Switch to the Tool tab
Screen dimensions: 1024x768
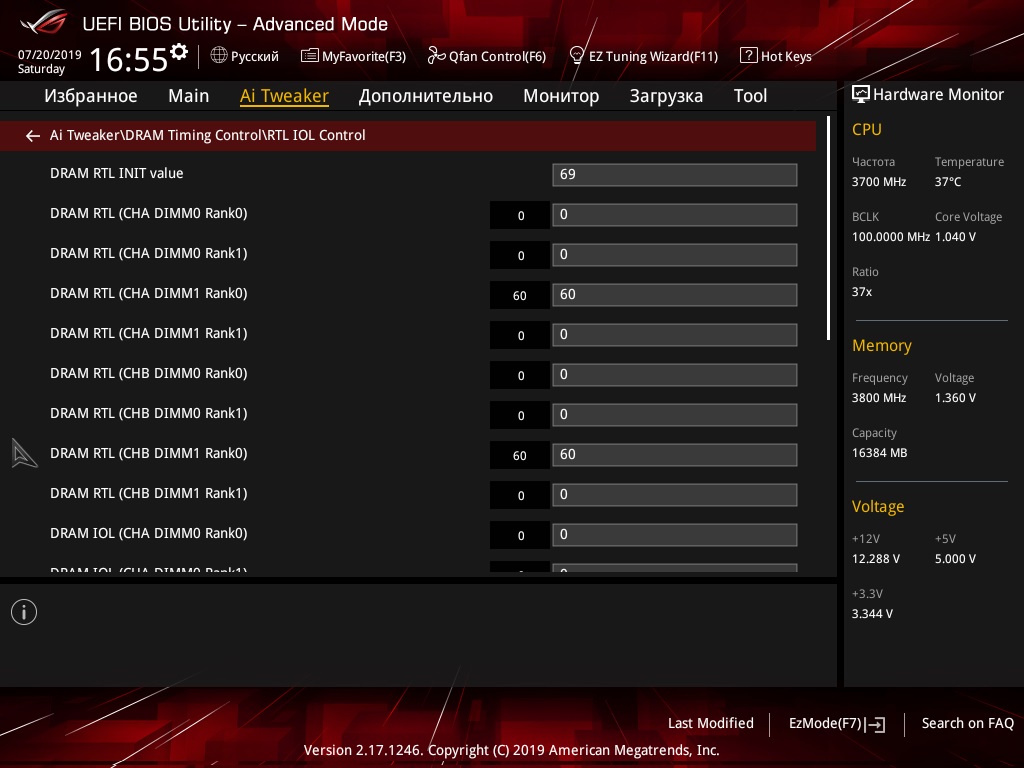tap(750, 96)
